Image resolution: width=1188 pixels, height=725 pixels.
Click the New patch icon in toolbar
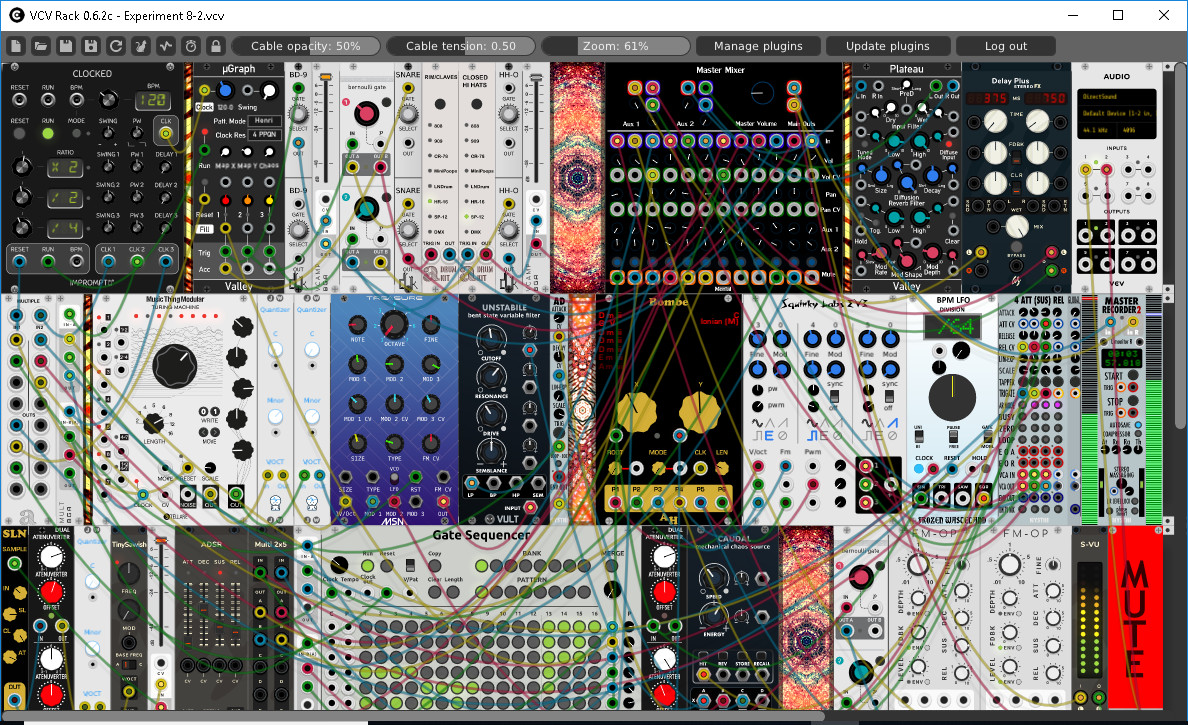click(16, 46)
